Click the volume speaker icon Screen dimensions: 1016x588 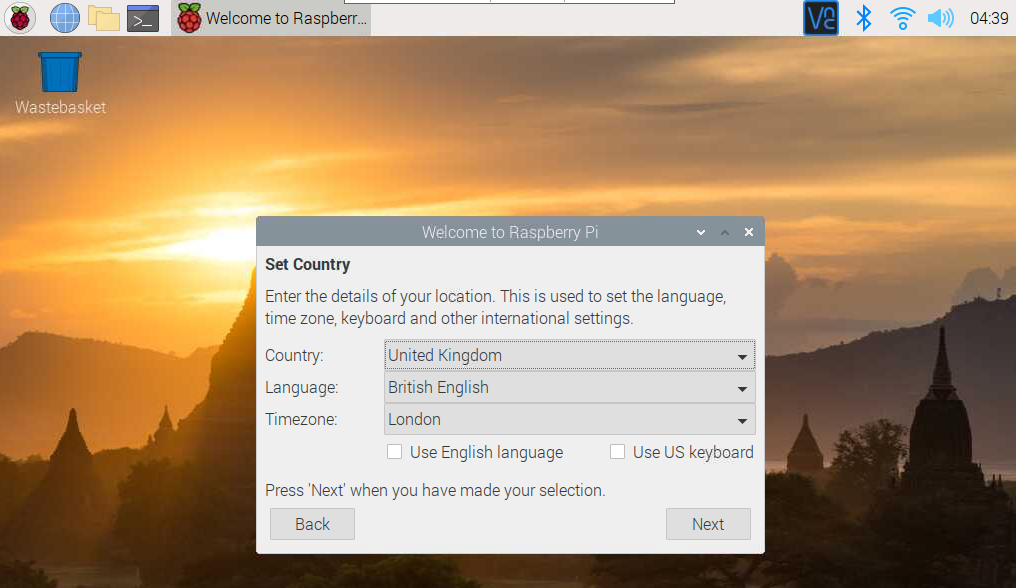tap(940, 18)
